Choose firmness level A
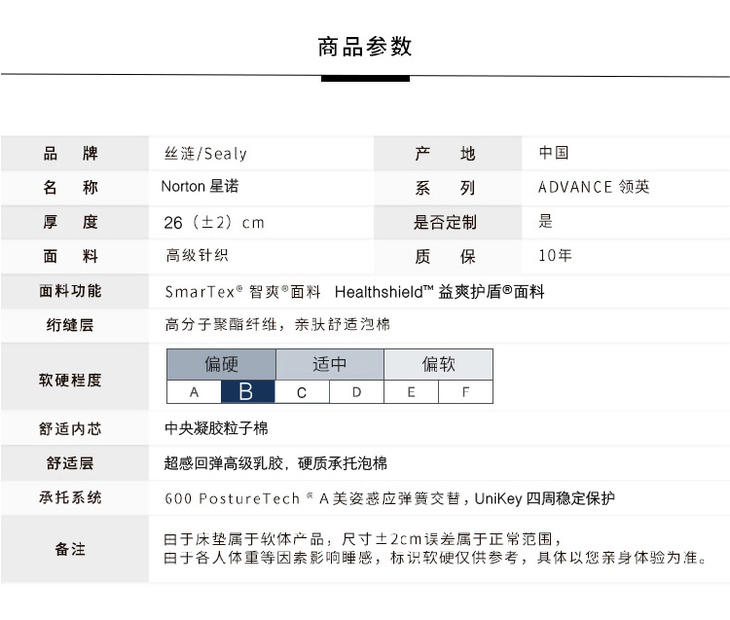Screen dimensions: 730x620 click(194, 392)
